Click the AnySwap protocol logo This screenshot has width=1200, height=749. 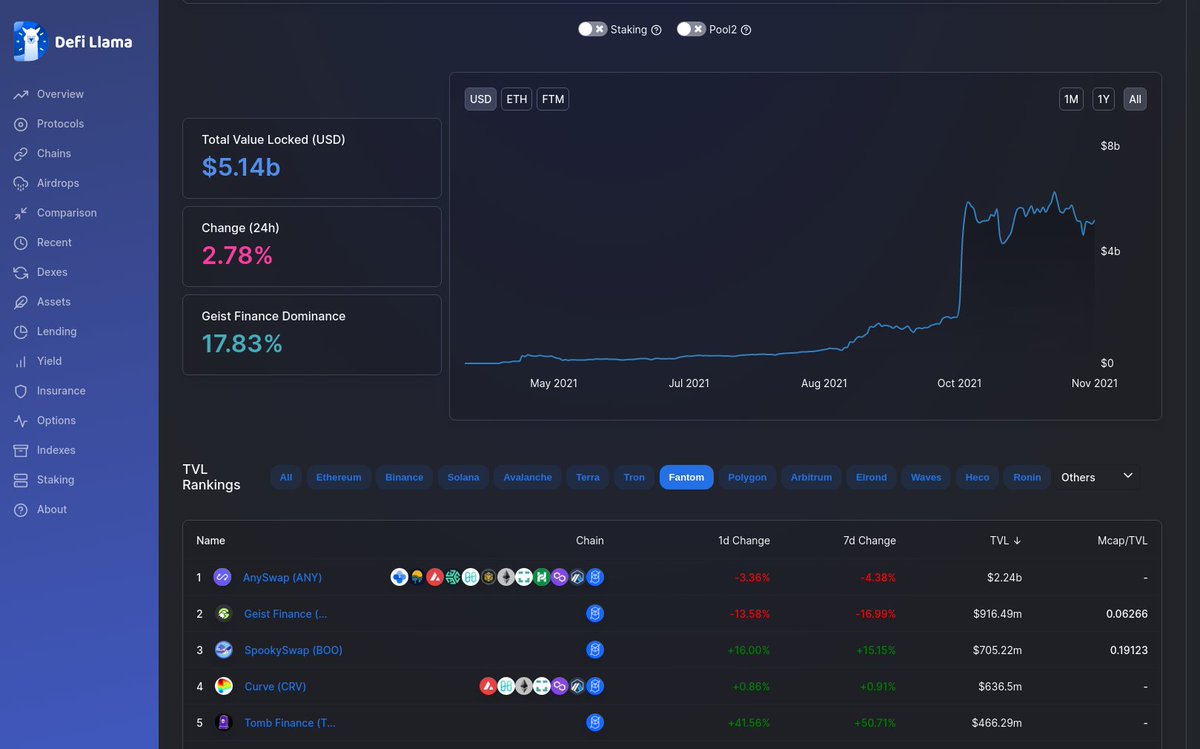[223, 577]
